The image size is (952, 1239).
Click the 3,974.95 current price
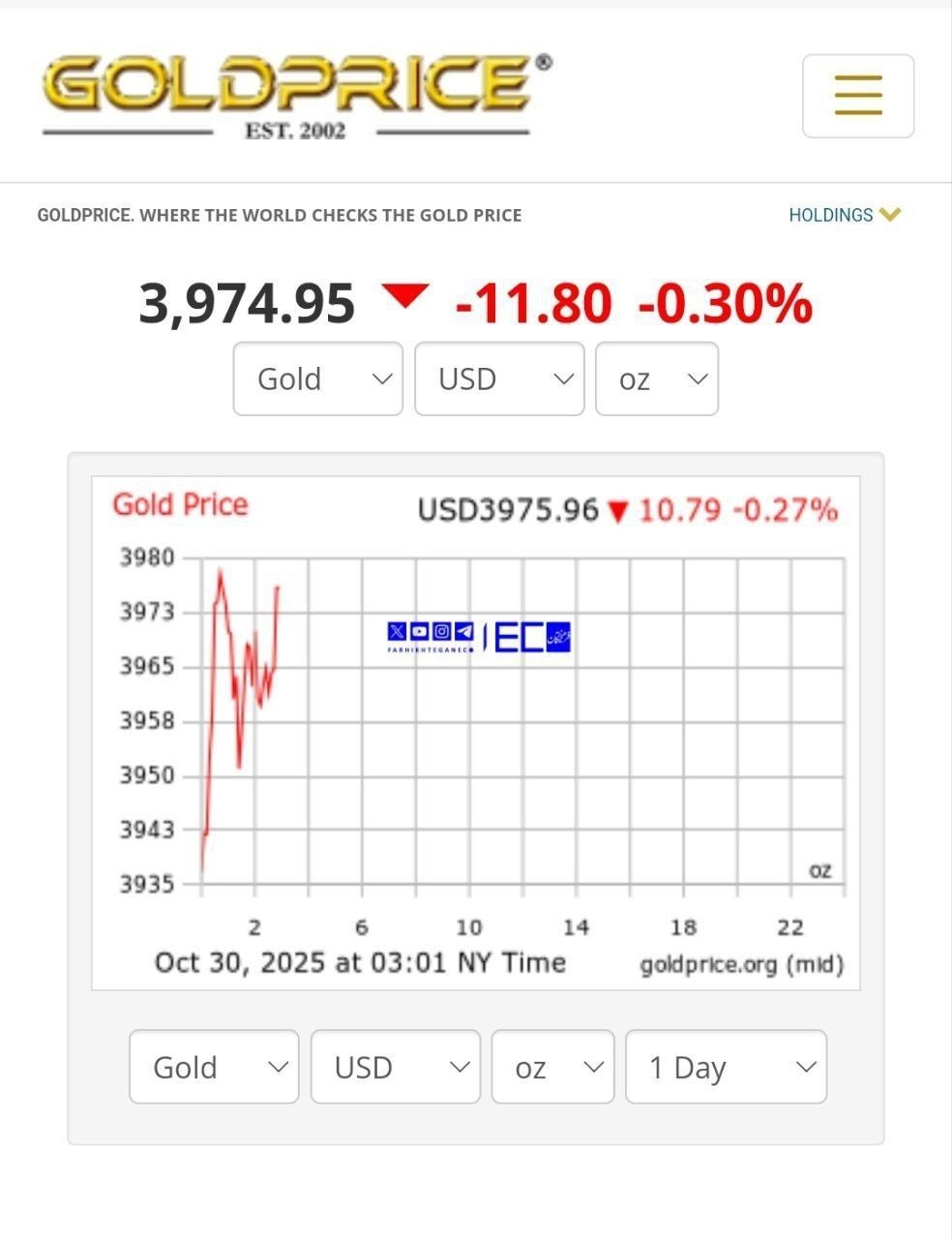247,303
